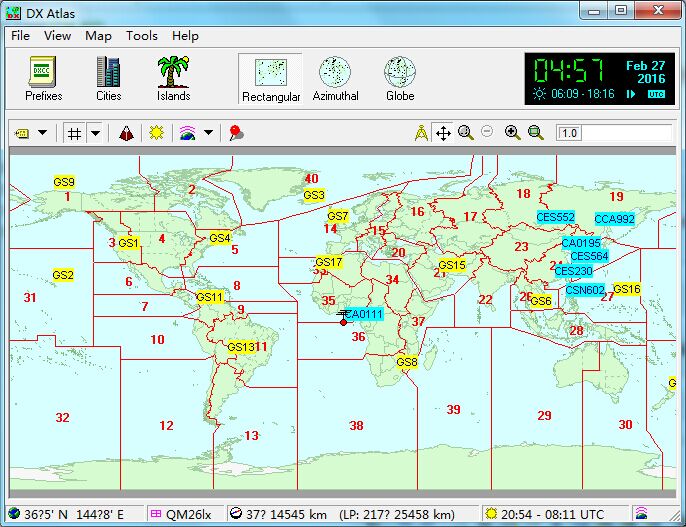Viewport: 686px width, 527px height.
Task: Click the yellow labels tag icon
Action: pyautogui.click(x=22, y=133)
